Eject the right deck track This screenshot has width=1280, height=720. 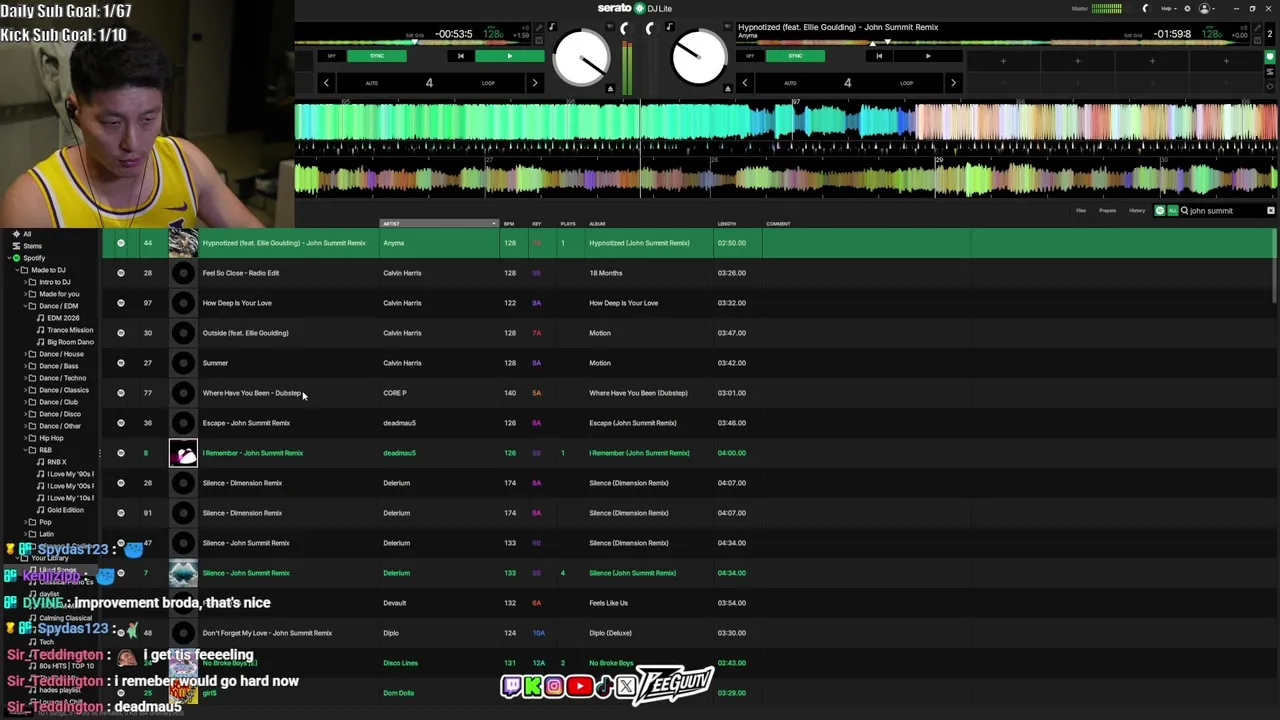[x=728, y=89]
